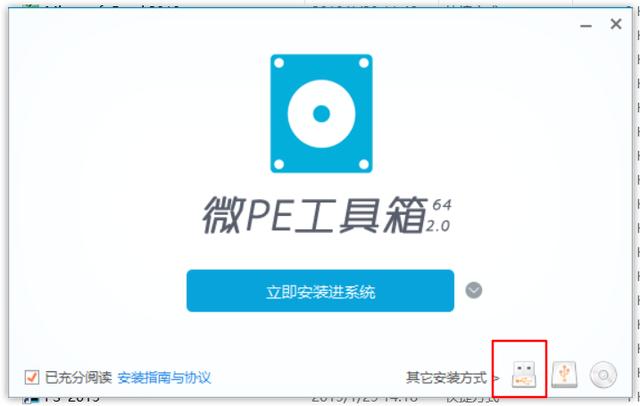This screenshot has height=406, width=640.
Task: Open the 安装指南与协议 link
Action: pos(164,377)
